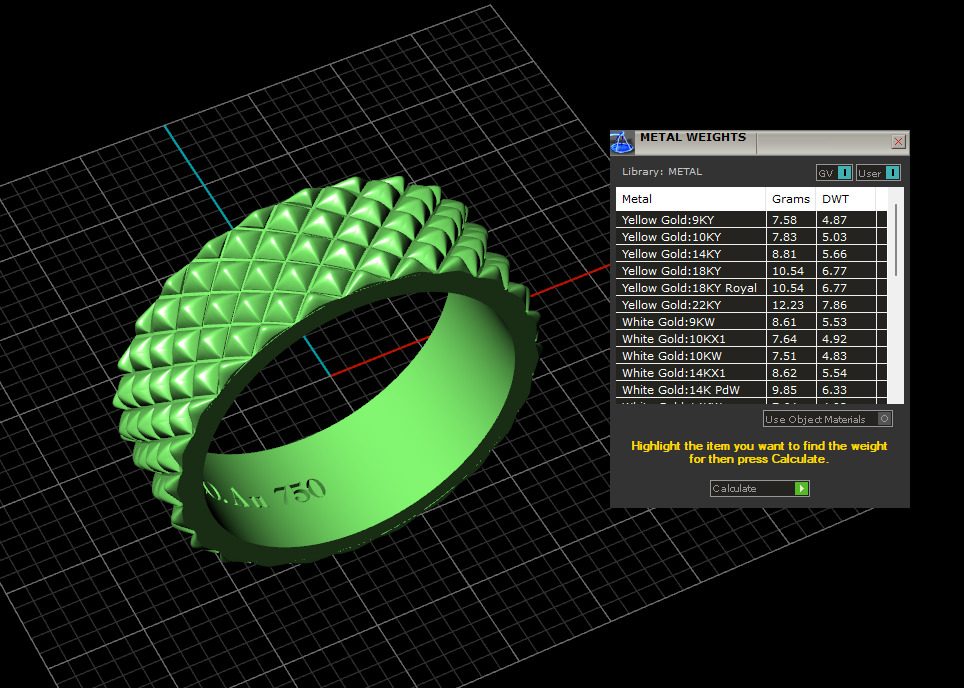This screenshot has height=688, width=964.
Task: Click the Metal Weights scale icon
Action: [x=622, y=143]
